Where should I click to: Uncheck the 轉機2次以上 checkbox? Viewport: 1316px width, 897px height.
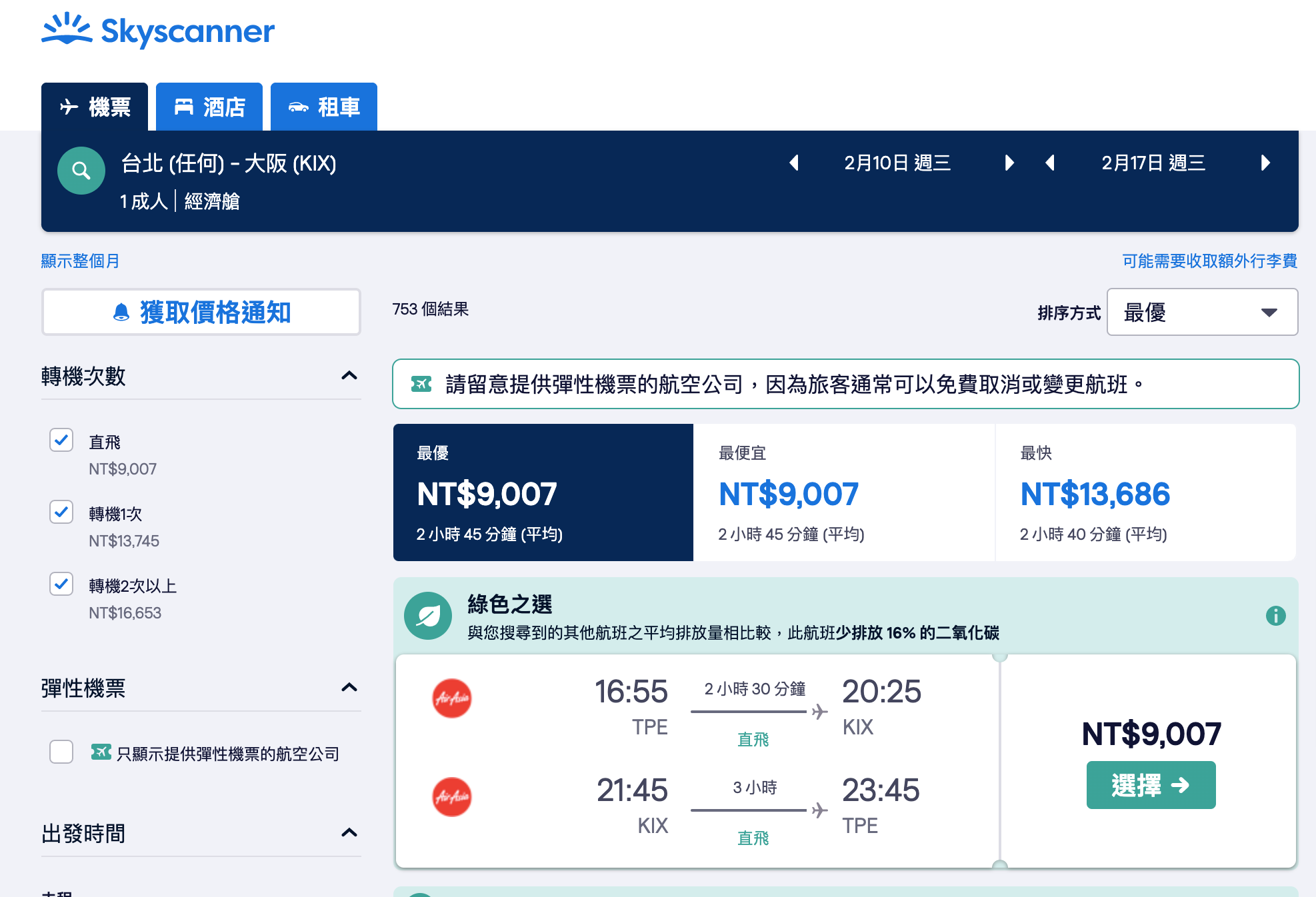(61, 584)
